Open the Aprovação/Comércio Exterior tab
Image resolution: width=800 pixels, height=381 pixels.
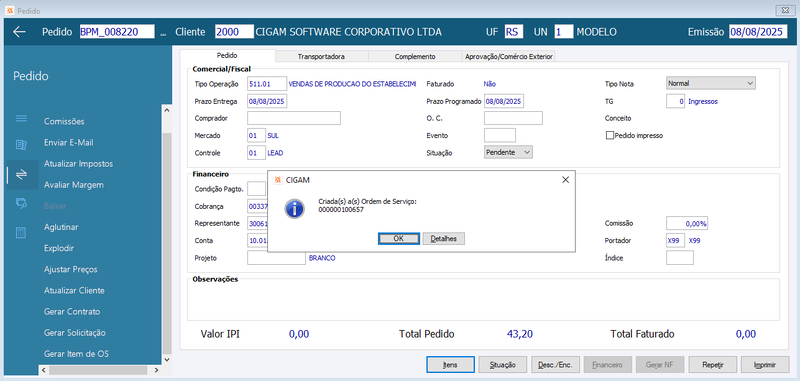[508, 57]
